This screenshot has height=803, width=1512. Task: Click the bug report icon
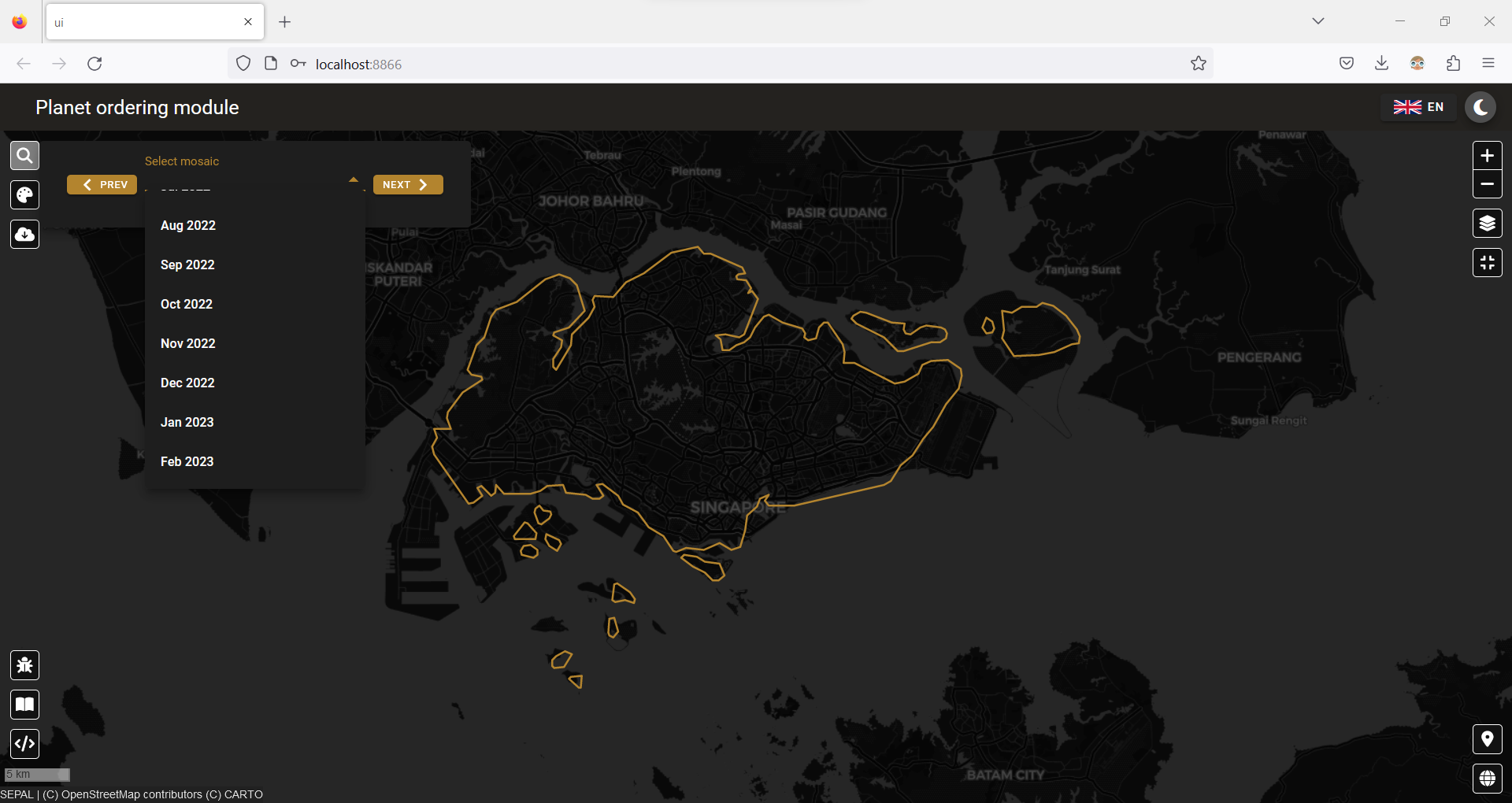point(24,665)
